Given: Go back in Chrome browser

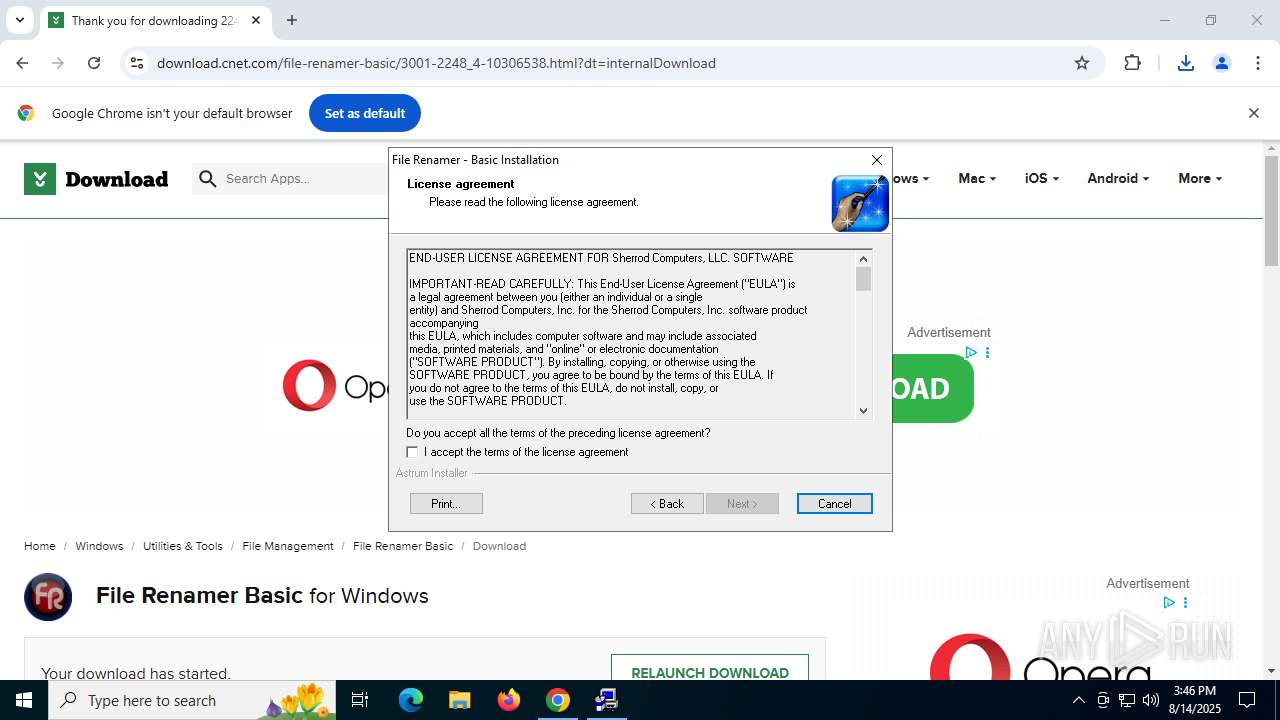Looking at the screenshot, I should (x=22, y=63).
